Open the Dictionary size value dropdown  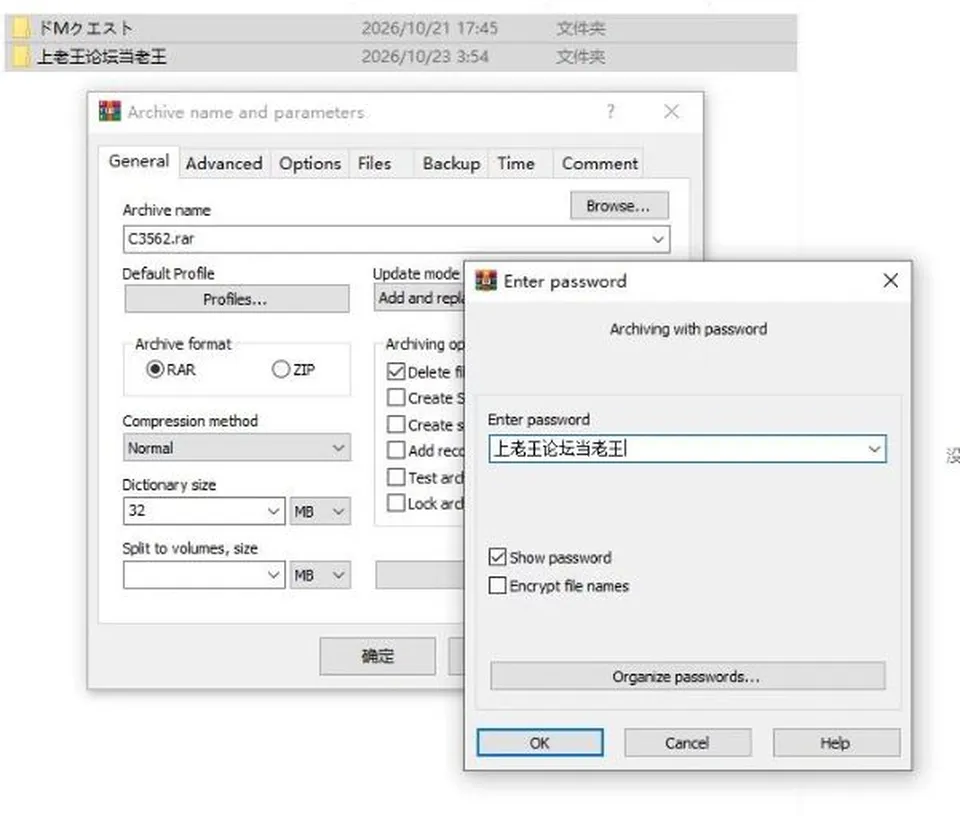(274, 511)
